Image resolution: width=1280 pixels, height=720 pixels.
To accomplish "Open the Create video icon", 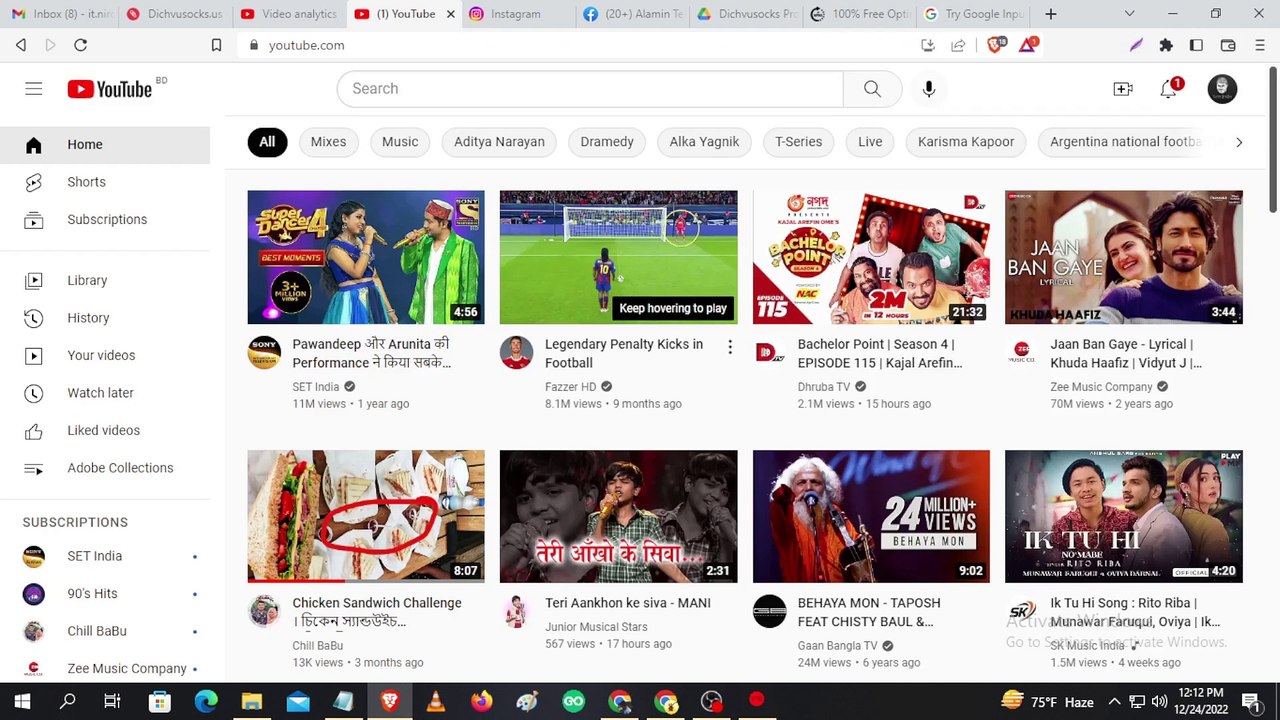I will (x=1123, y=89).
